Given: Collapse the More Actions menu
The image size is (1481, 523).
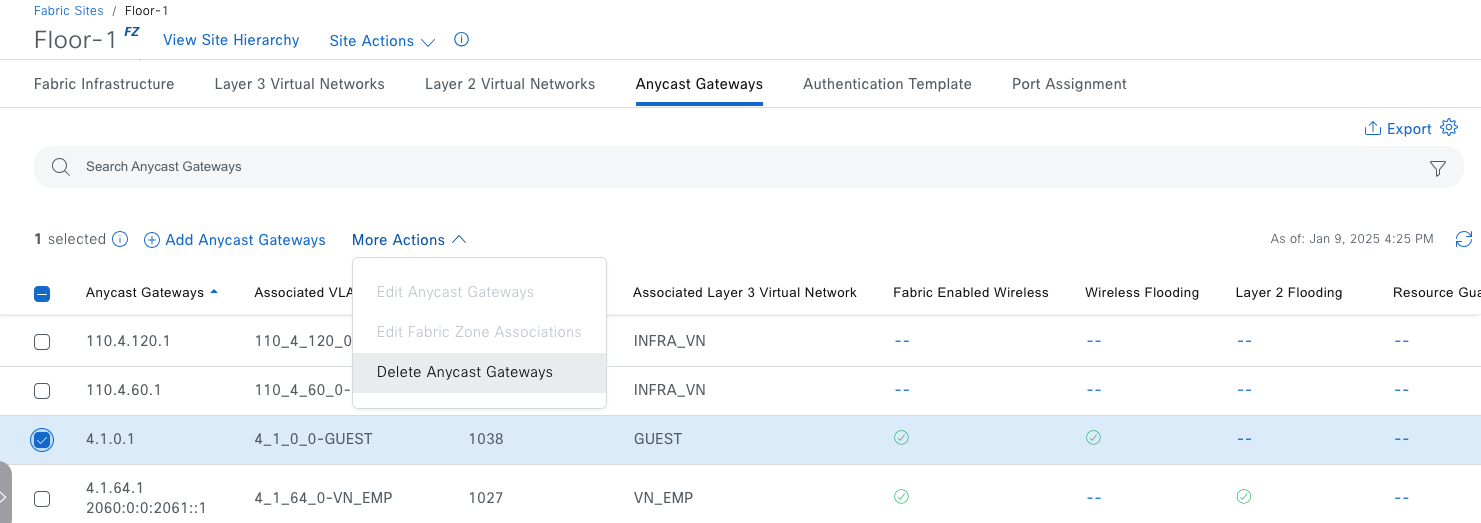Looking at the screenshot, I should (409, 240).
